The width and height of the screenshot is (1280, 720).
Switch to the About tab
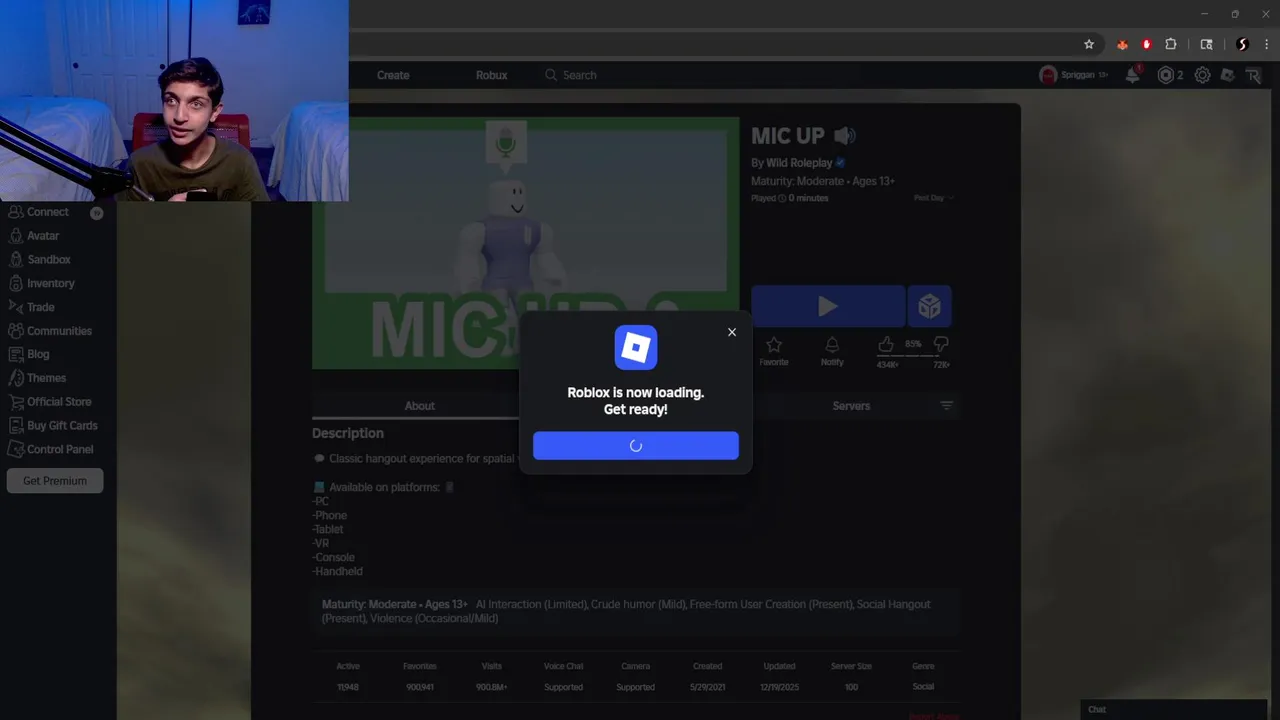[x=419, y=406]
